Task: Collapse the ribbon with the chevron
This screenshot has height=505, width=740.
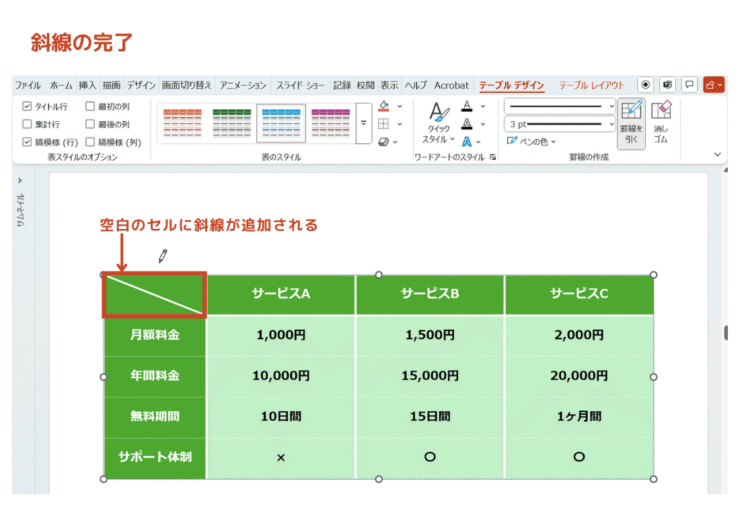Action: coord(717,154)
